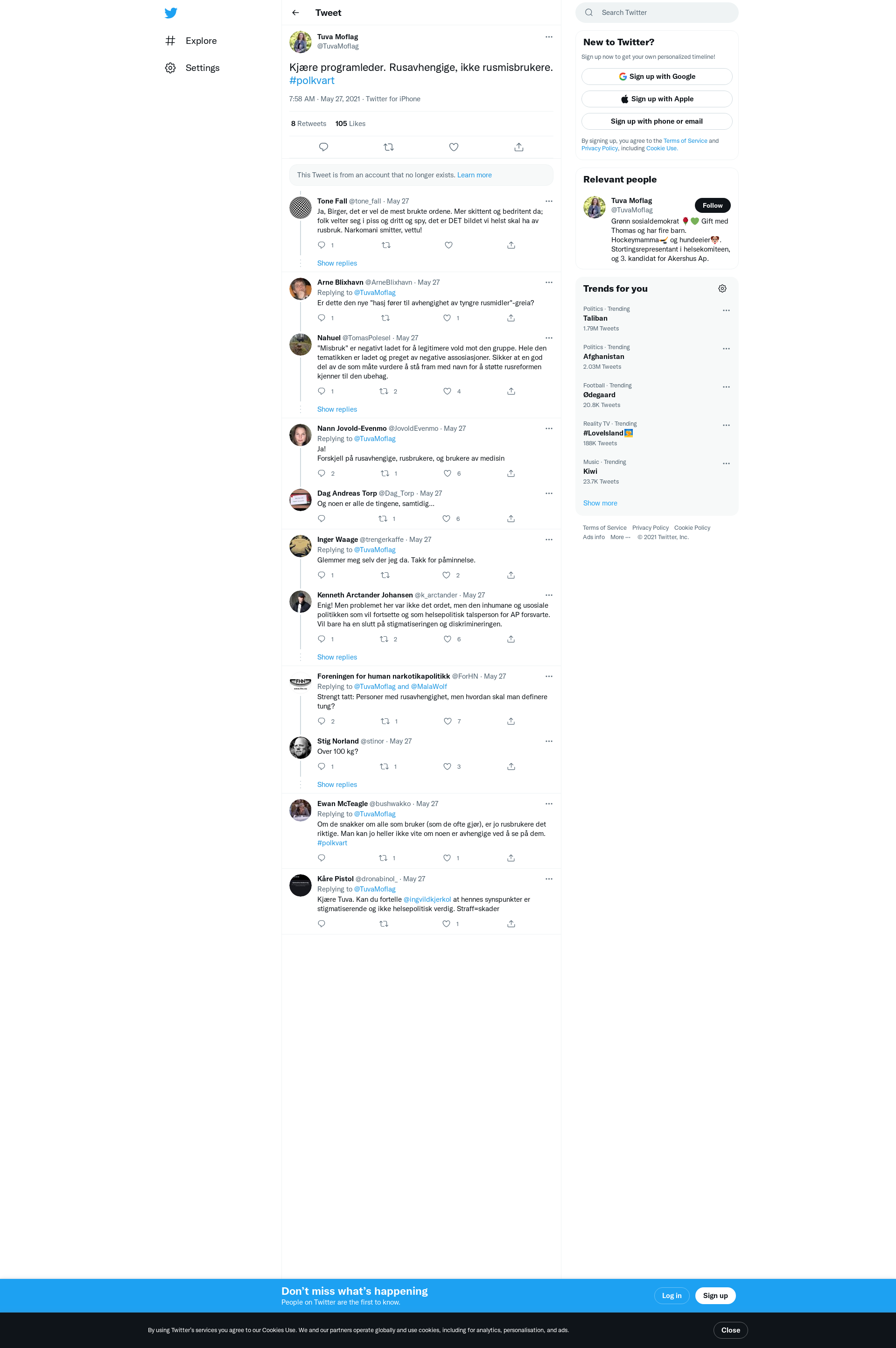The height and width of the screenshot is (1348, 896).
Task: Open more options on main tweet
Action: [549, 36]
